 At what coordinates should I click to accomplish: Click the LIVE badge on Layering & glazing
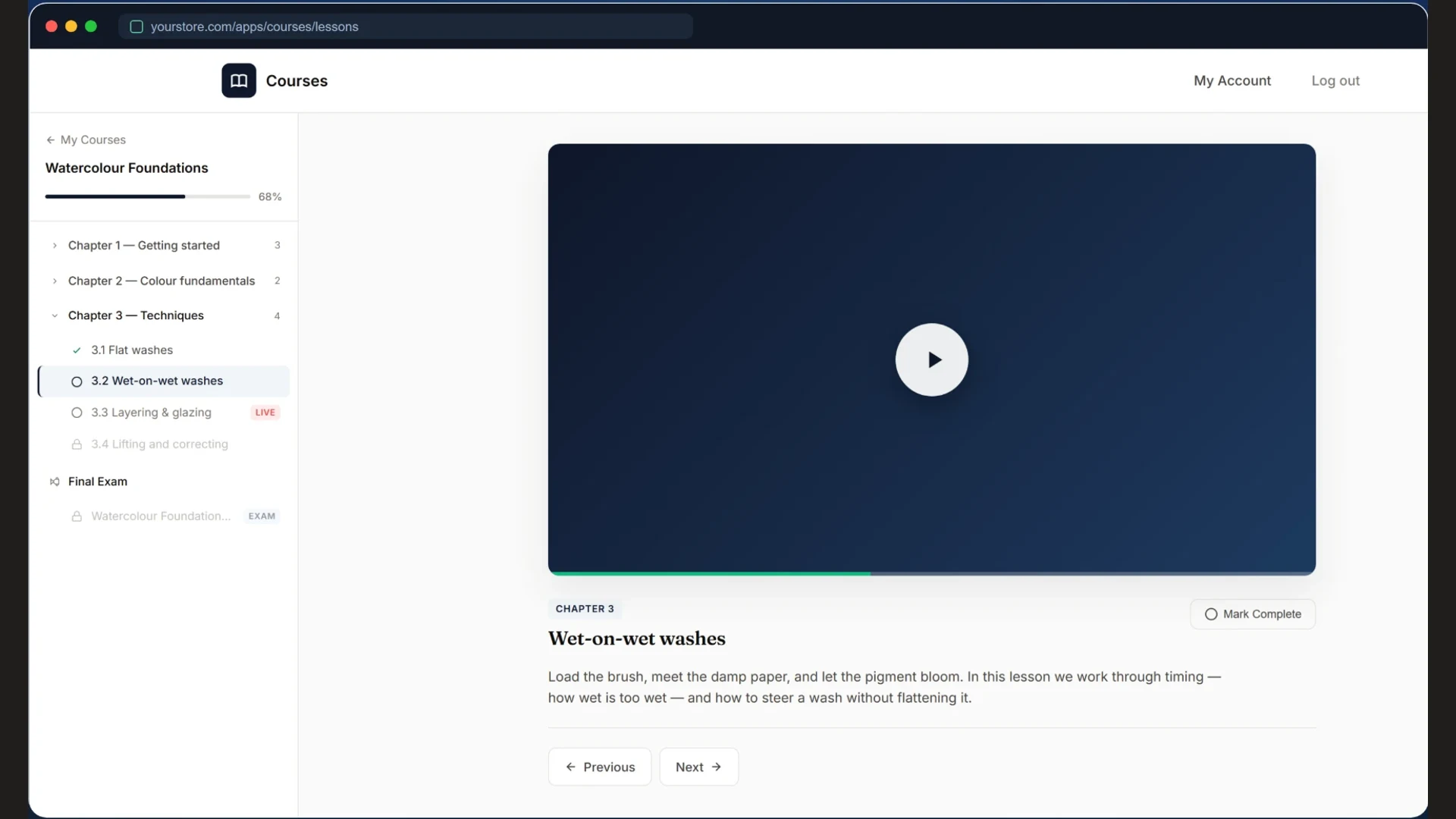pyautogui.click(x=265, y=413)
